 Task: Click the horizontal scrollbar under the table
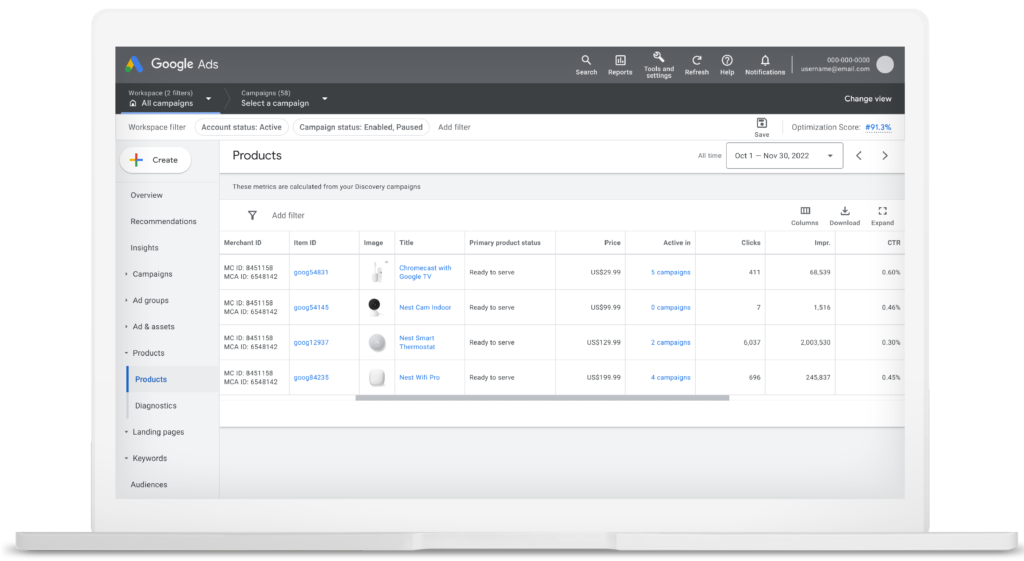click(x=542, y=398)
